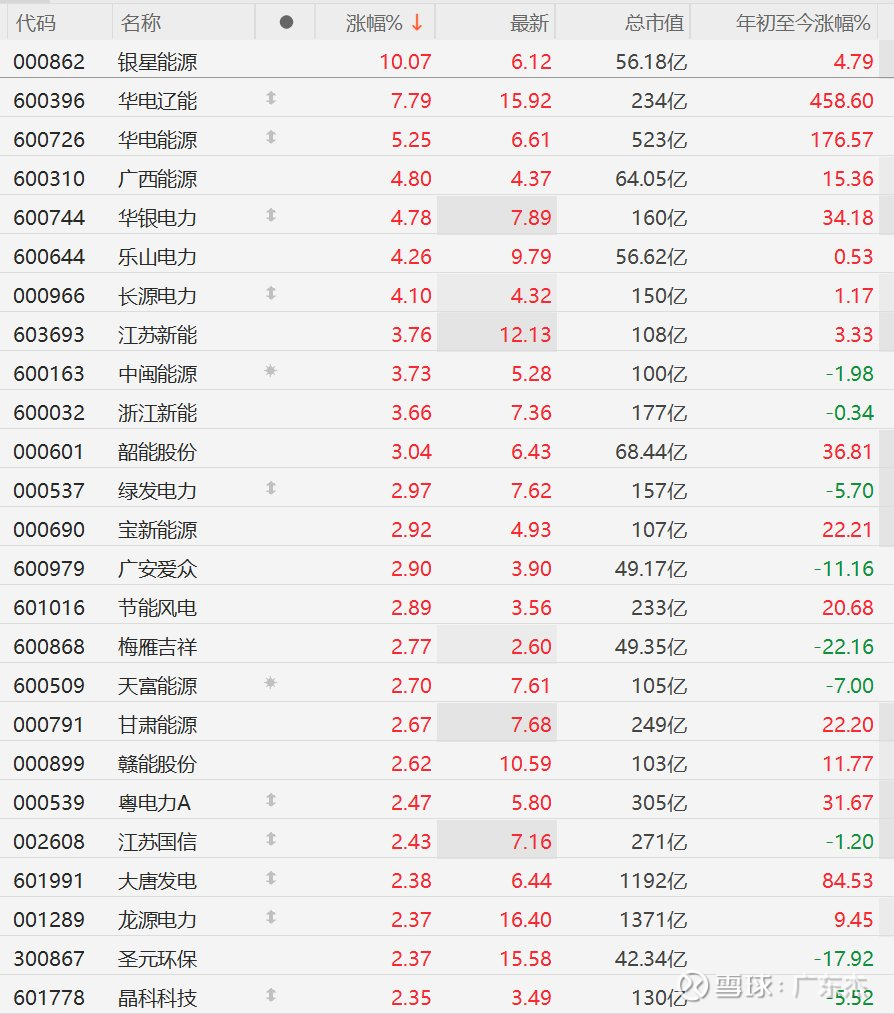Click the star marker on 中闽能源 row

(271, 371)
